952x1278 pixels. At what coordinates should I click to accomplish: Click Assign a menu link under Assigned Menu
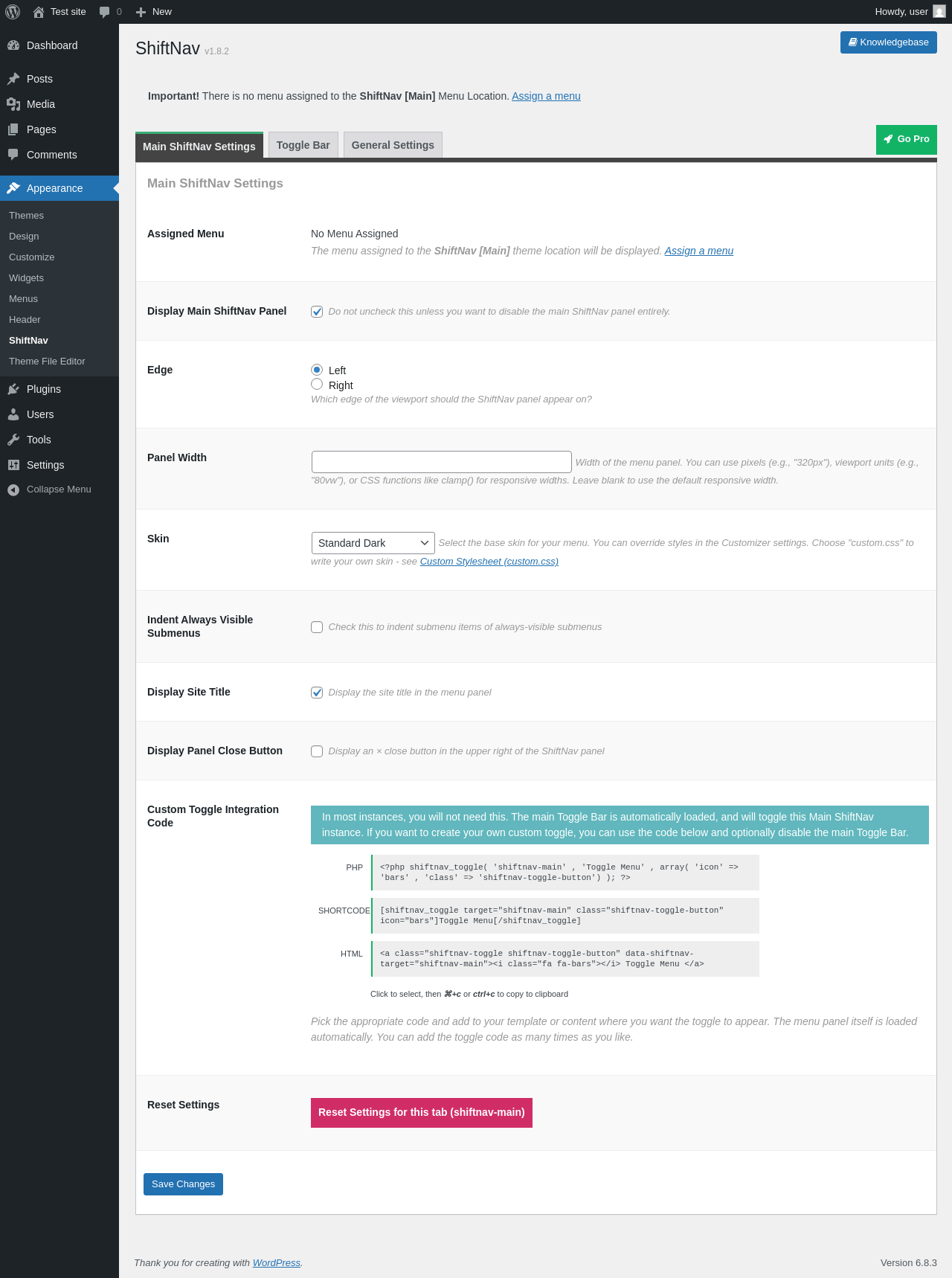(699, 251)
